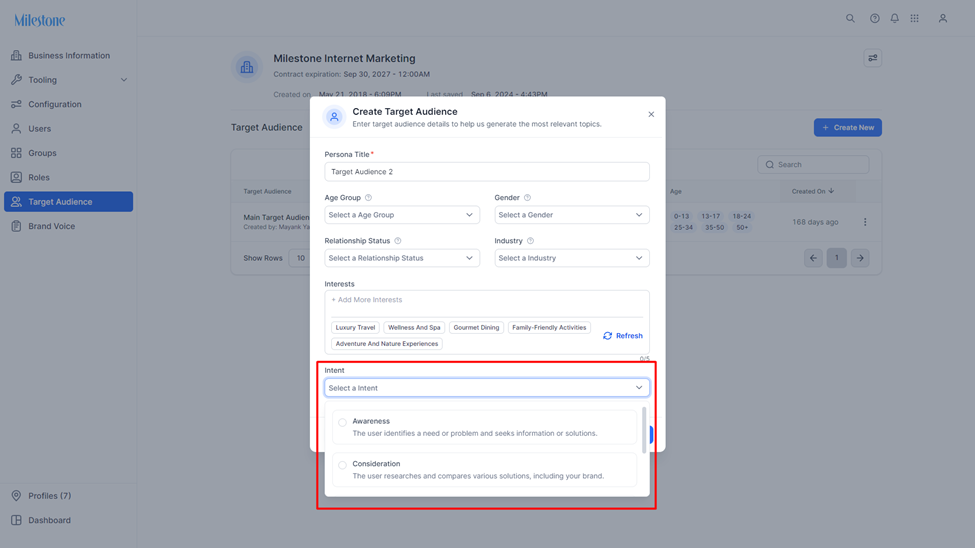
Task: Open Configuration in sidebar
Action: click(x=68, y=104)
